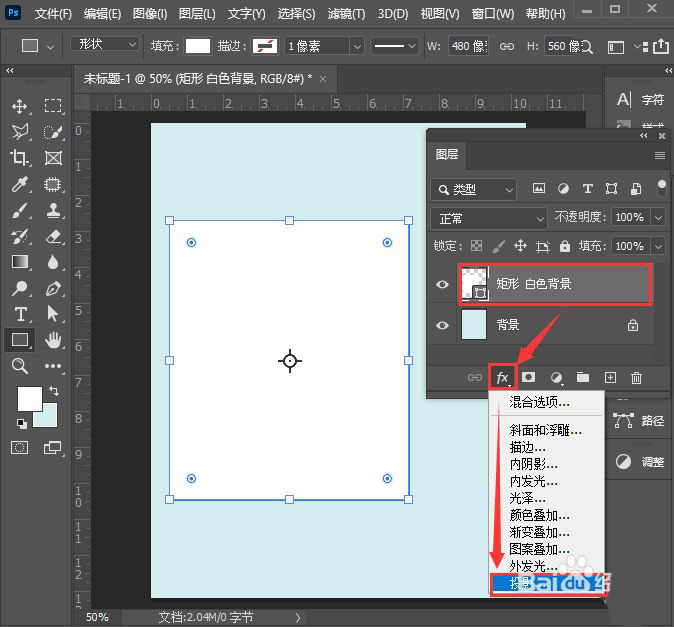The height and width of the screenshot is (627, 674).
Task: Choose 混合选项... from the menu
Action: tap(540, 402)
